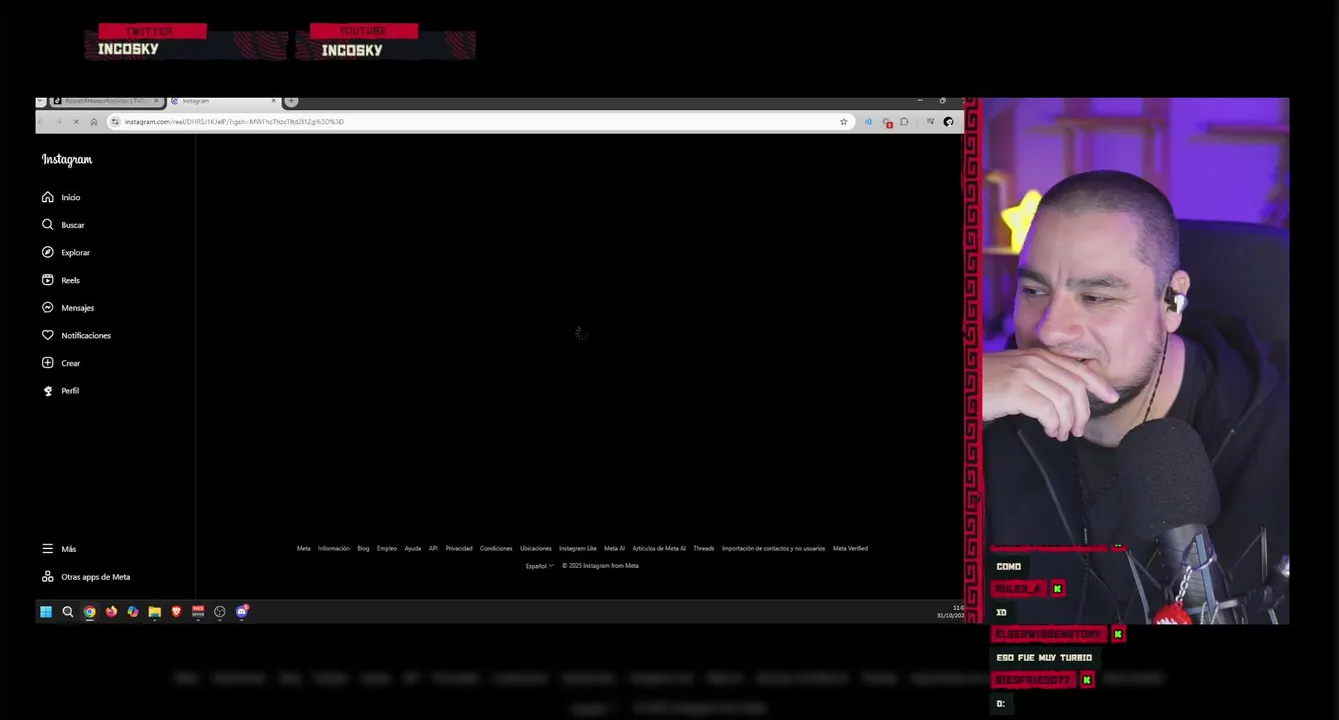
Task: Open the Condiciones footer link
Action: [496, 549]
